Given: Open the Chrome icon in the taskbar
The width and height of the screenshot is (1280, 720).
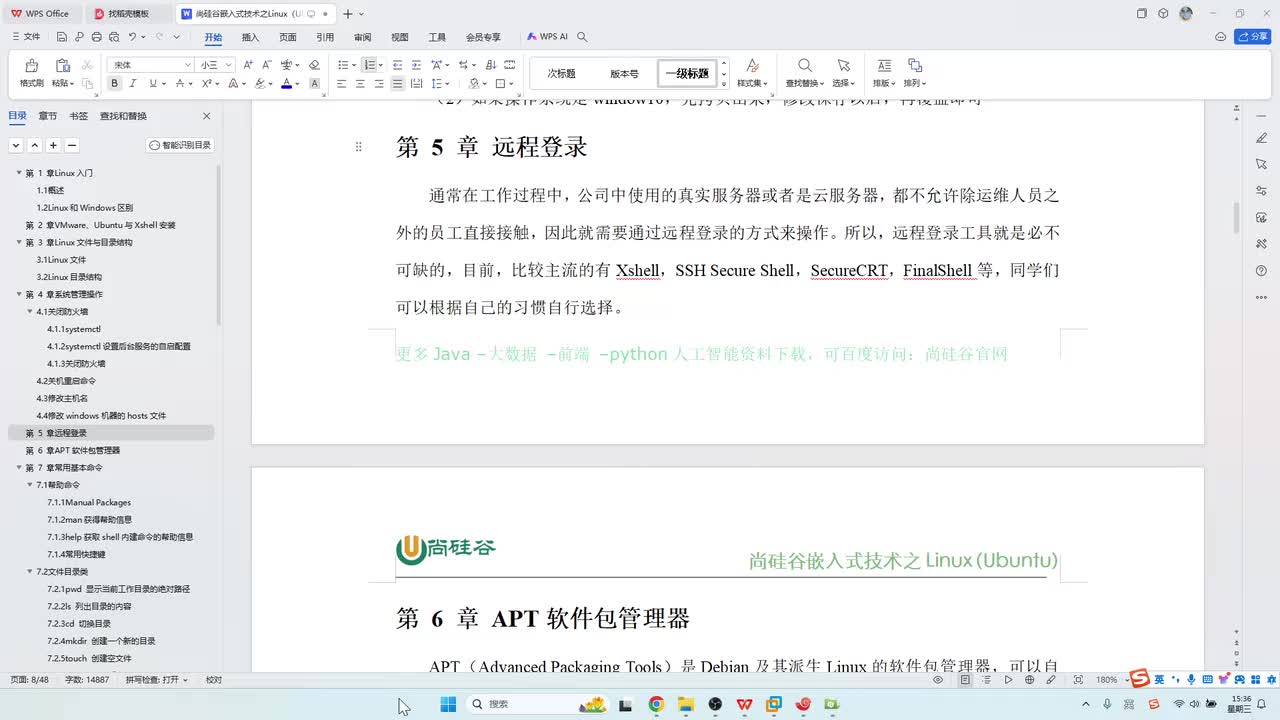Looking at the screenshot, I should pyautogui.click(x=656, y=704).
